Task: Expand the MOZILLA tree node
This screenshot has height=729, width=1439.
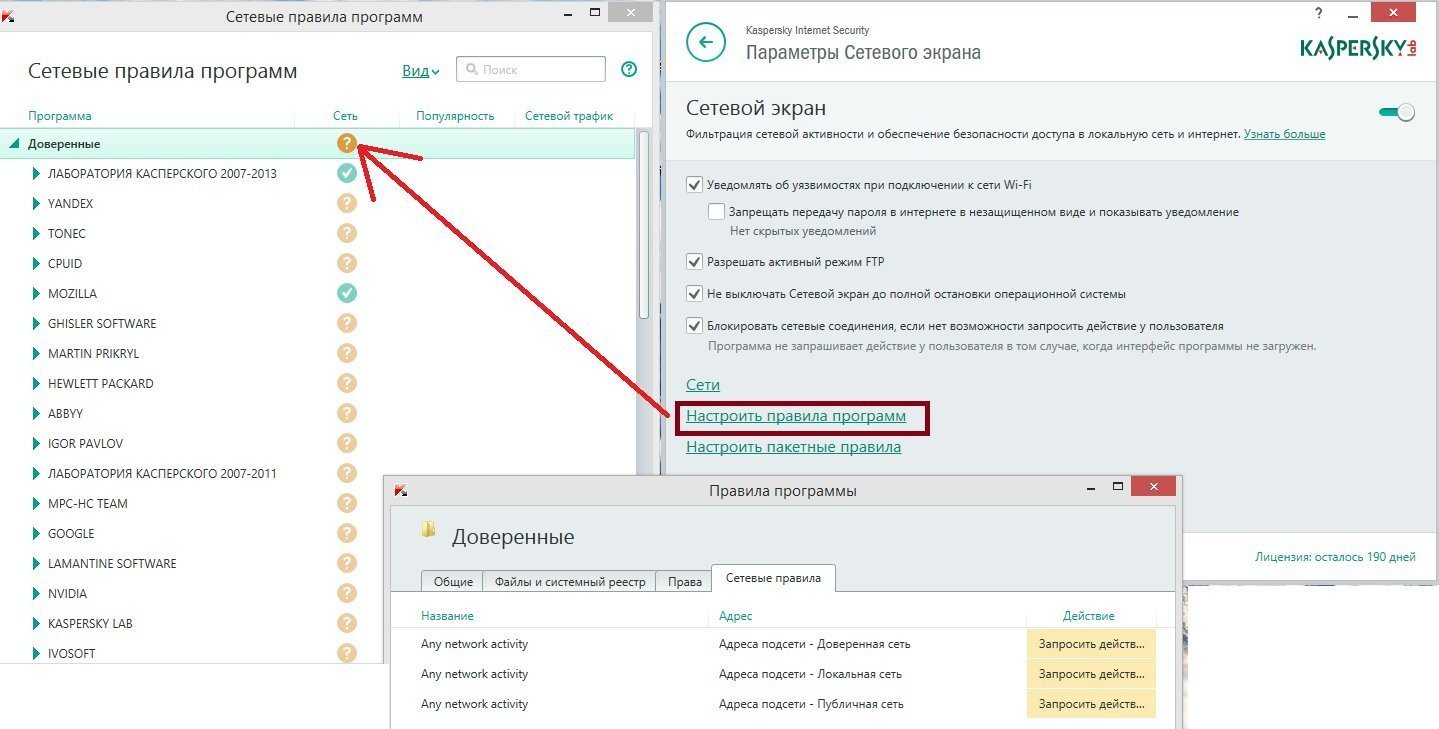Action: (x=36, y=293)
